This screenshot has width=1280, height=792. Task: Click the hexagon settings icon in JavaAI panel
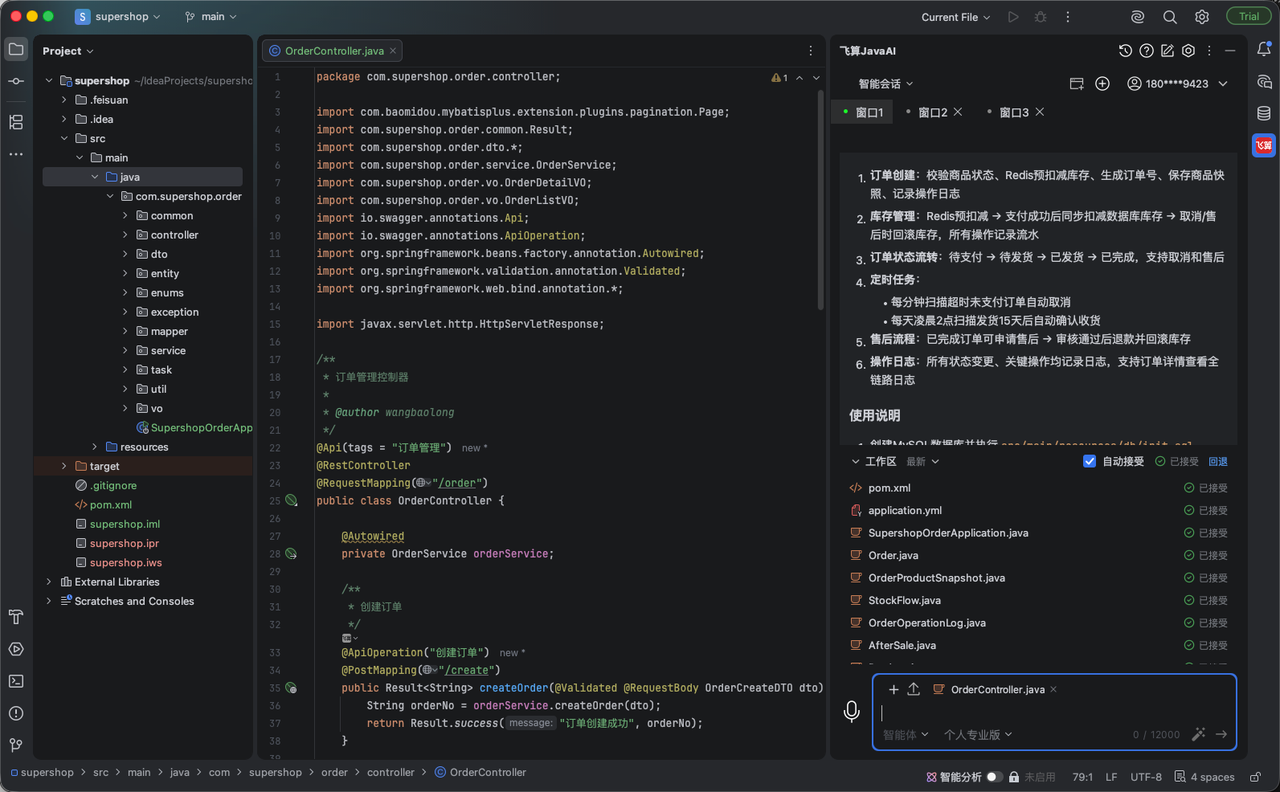tap(1188, 51)
